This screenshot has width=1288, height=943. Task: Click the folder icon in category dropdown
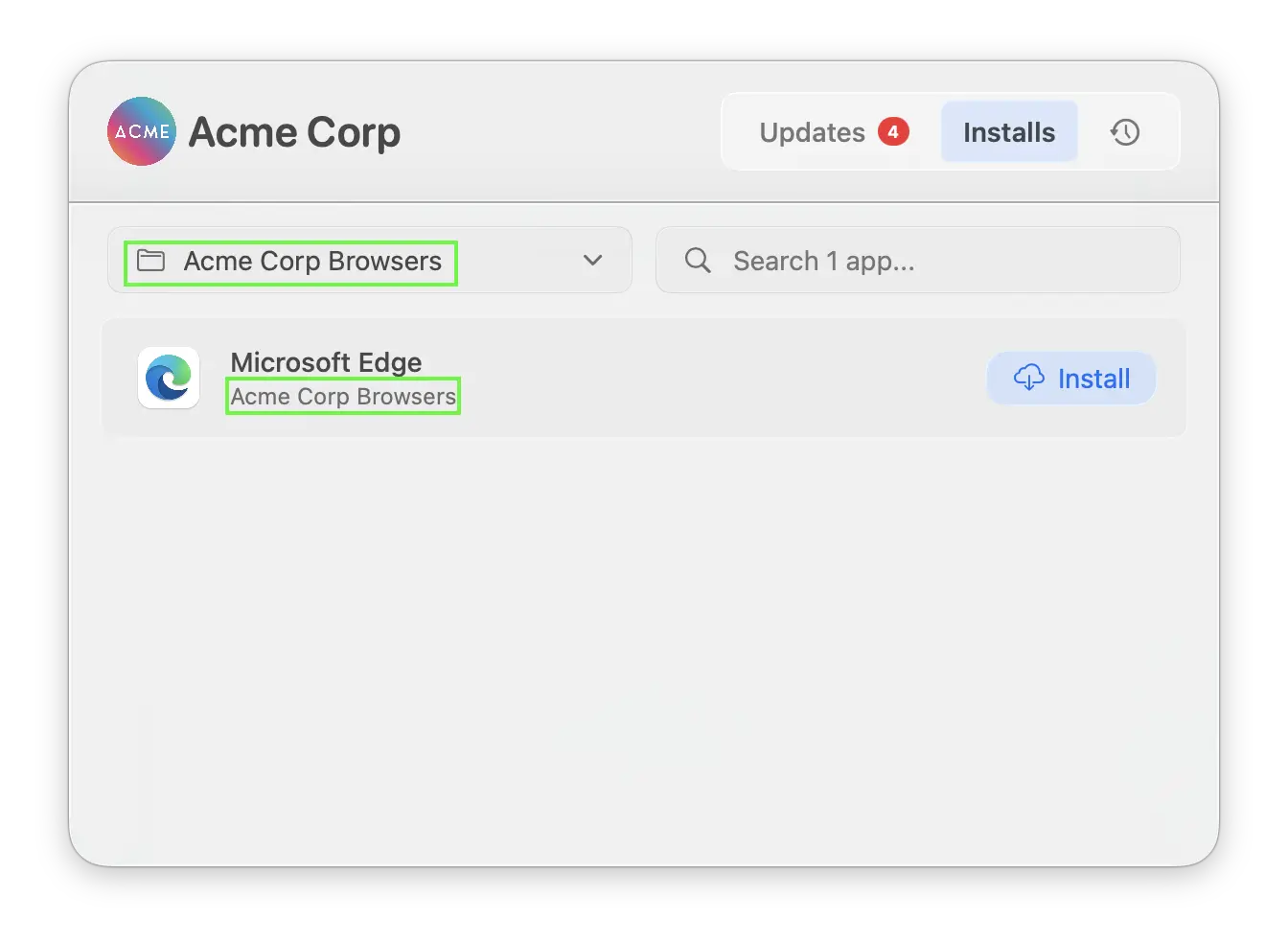pos(151,260)
